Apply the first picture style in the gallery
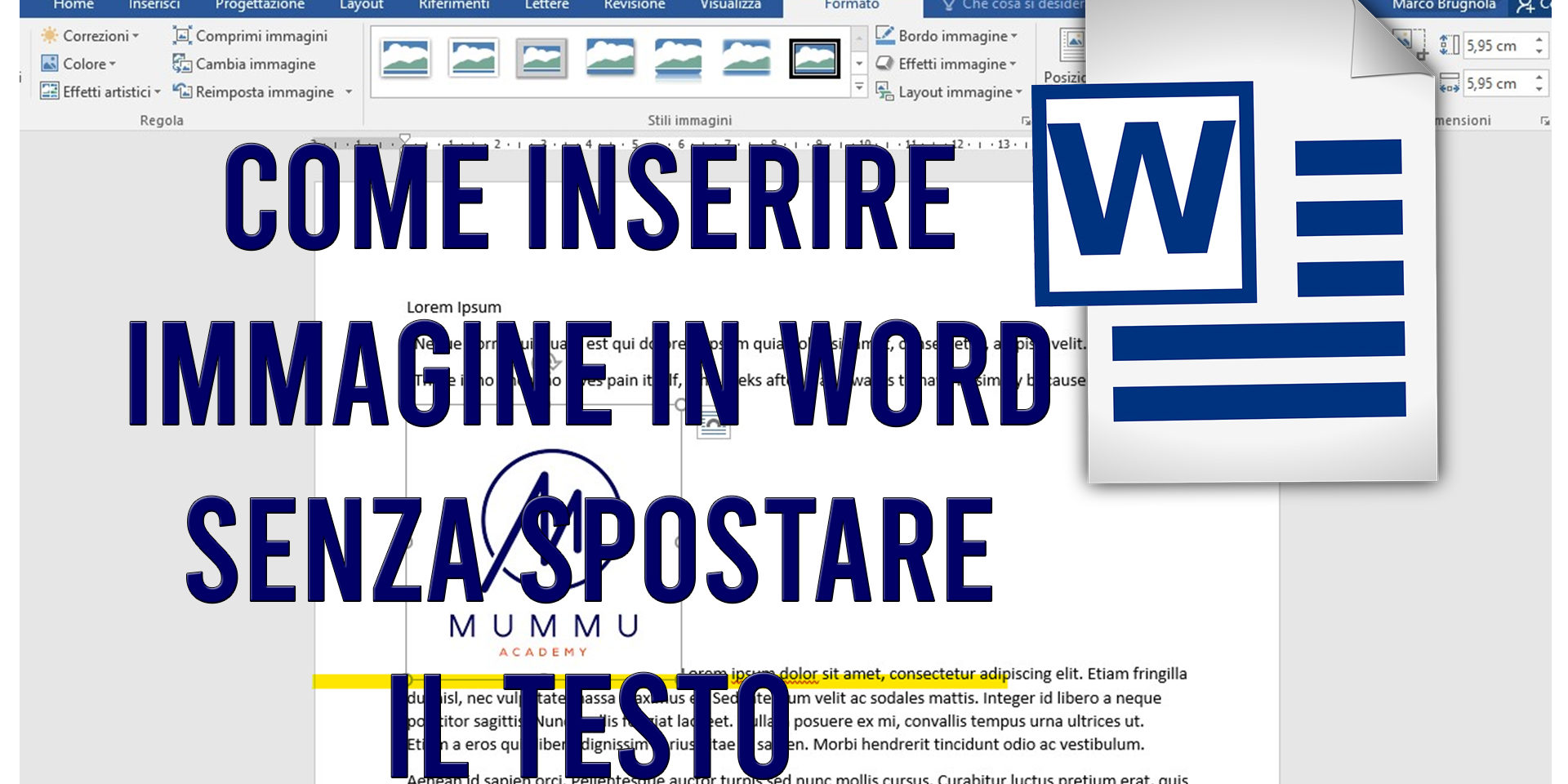The height and width of the screenshot is (784, 1568). (x=405, y=59)
